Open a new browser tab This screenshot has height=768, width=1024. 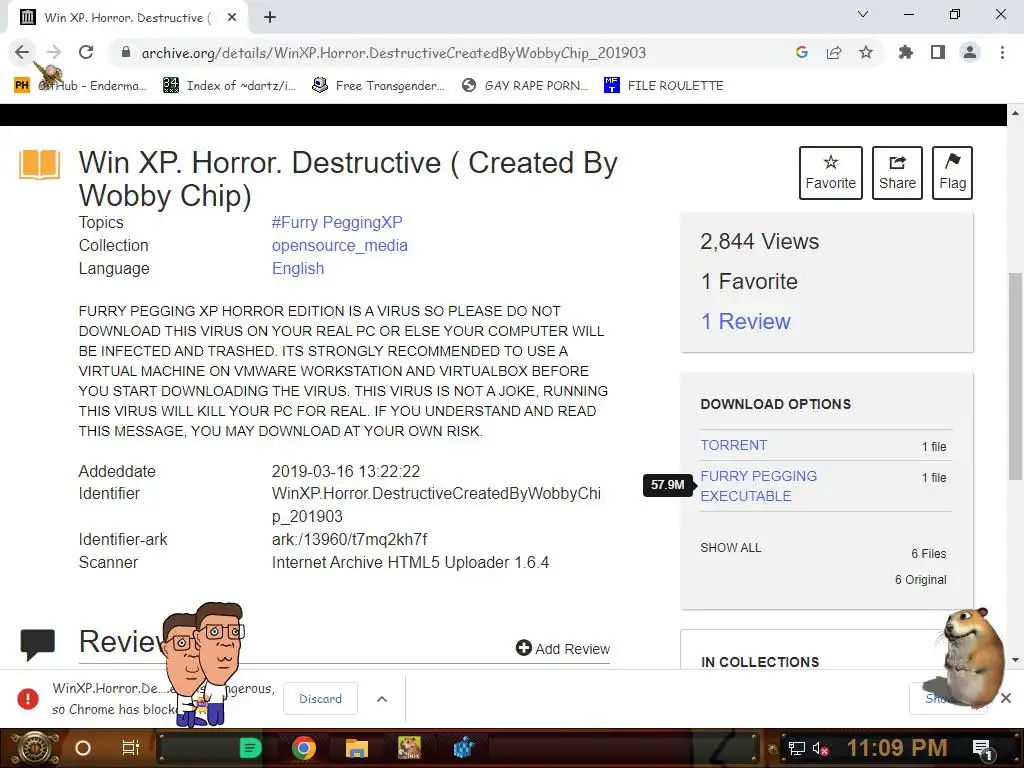pyautogui.click(x=270, y=18)
